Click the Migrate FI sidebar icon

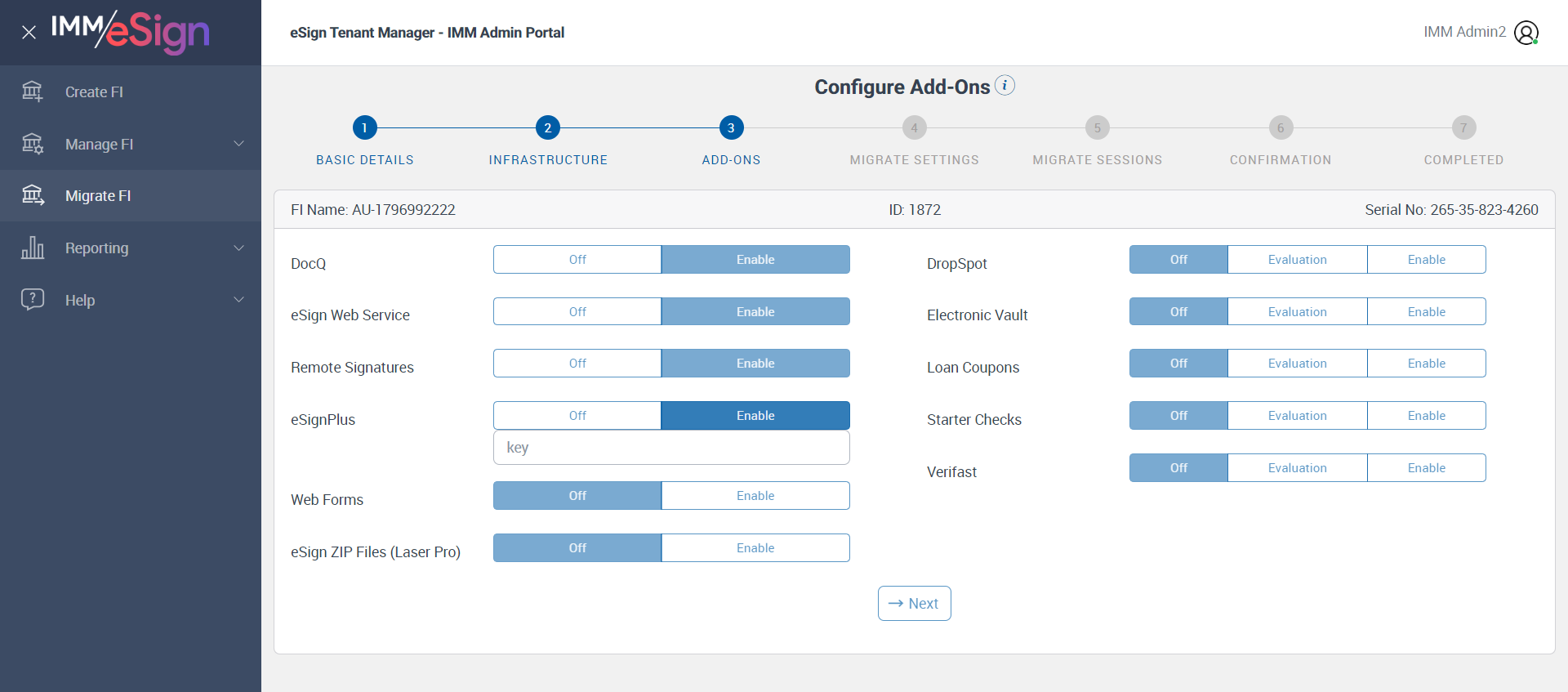(33, 195)
